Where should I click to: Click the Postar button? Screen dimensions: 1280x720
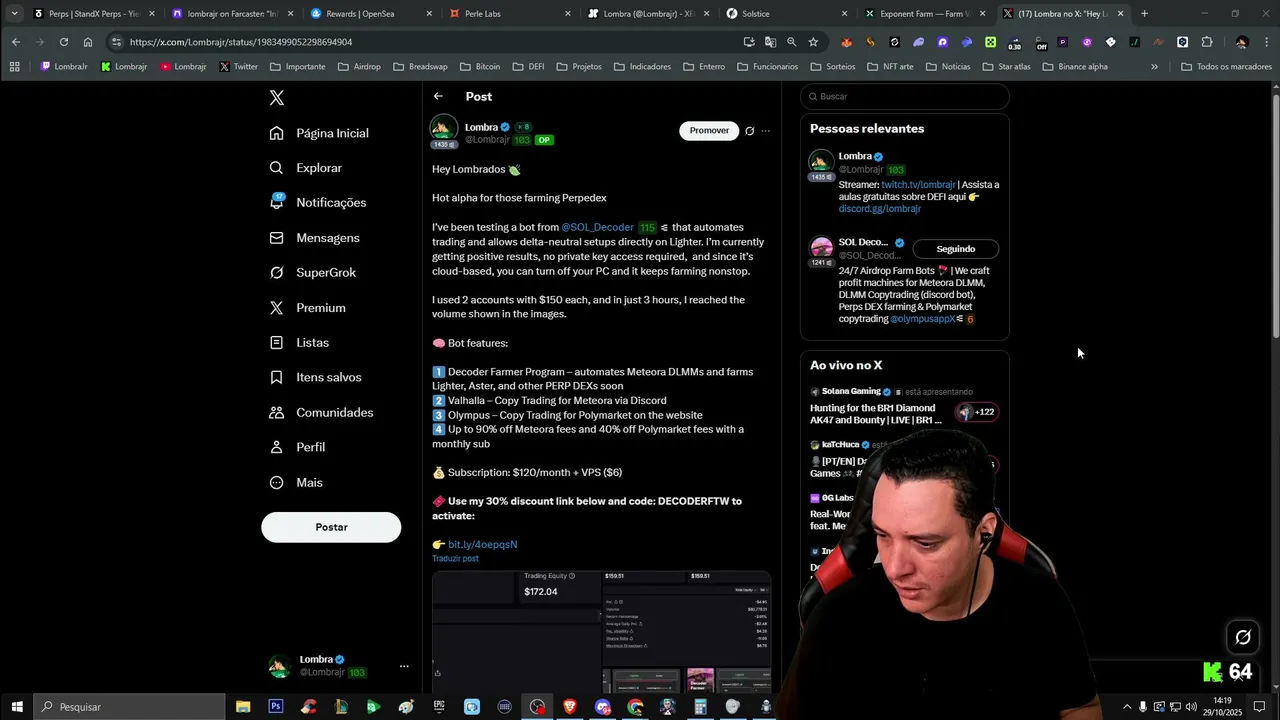[x=331, y=527]
